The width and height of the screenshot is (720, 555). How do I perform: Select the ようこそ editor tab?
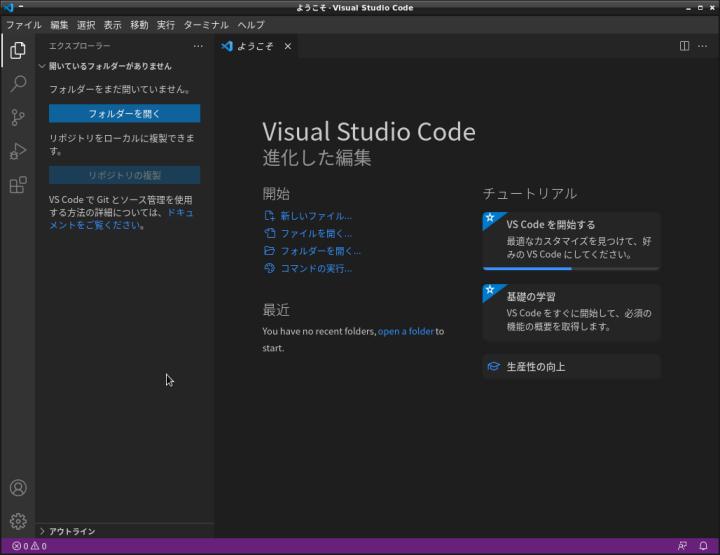pyautogui.click(x=255, y=46)
